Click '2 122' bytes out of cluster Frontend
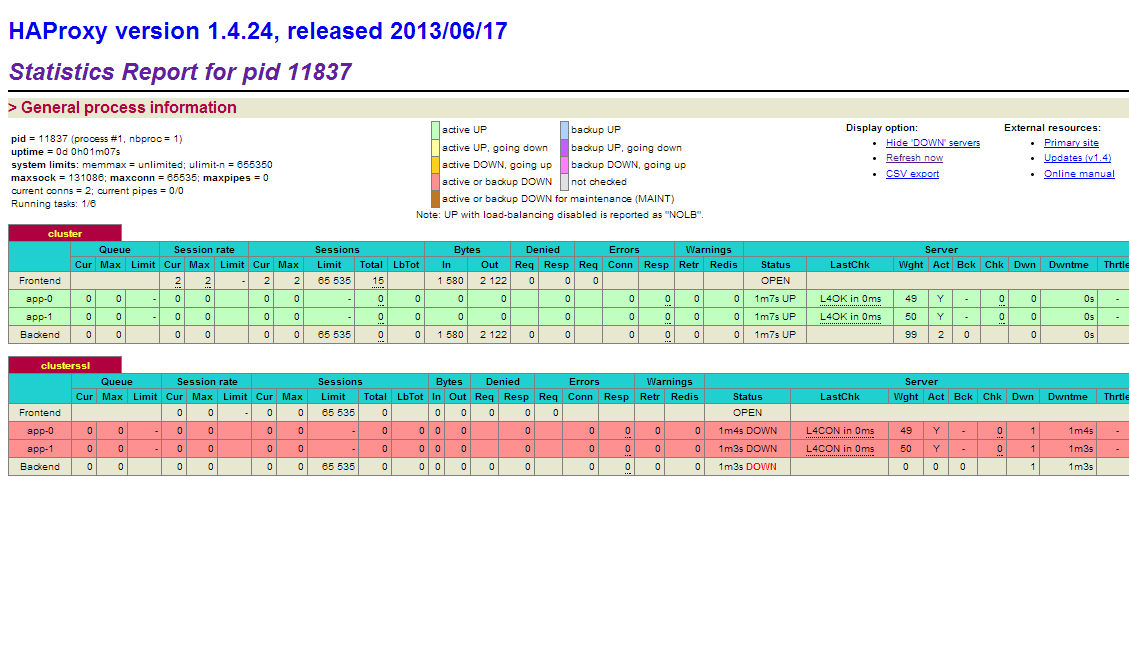The image size is (1129, 664). (x=493, y=281)
